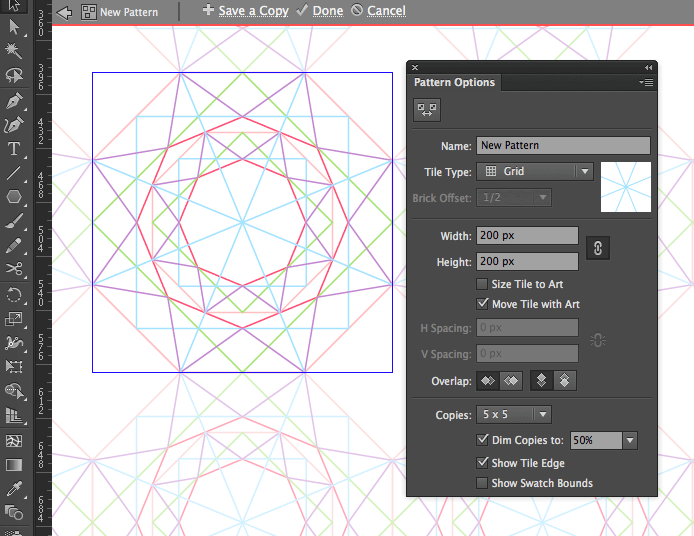Select the Gradient tool
Screen dimensions: 694x536
click(14, 465)
